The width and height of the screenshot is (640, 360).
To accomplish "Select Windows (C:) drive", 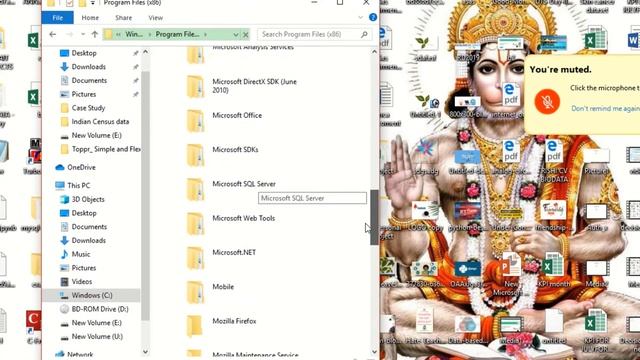I will (91, 295).
